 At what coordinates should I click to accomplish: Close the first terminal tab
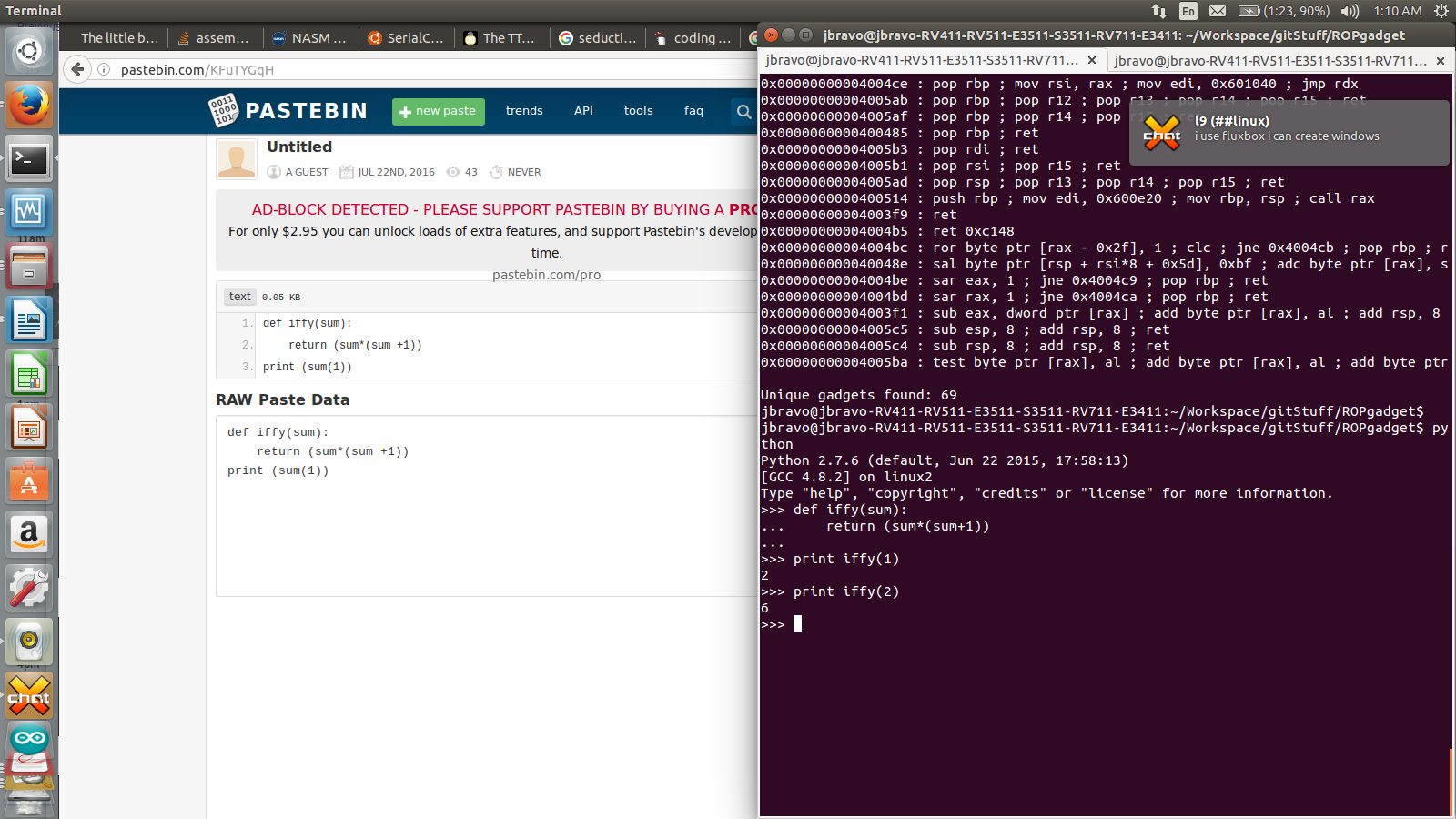point(1092,60)
